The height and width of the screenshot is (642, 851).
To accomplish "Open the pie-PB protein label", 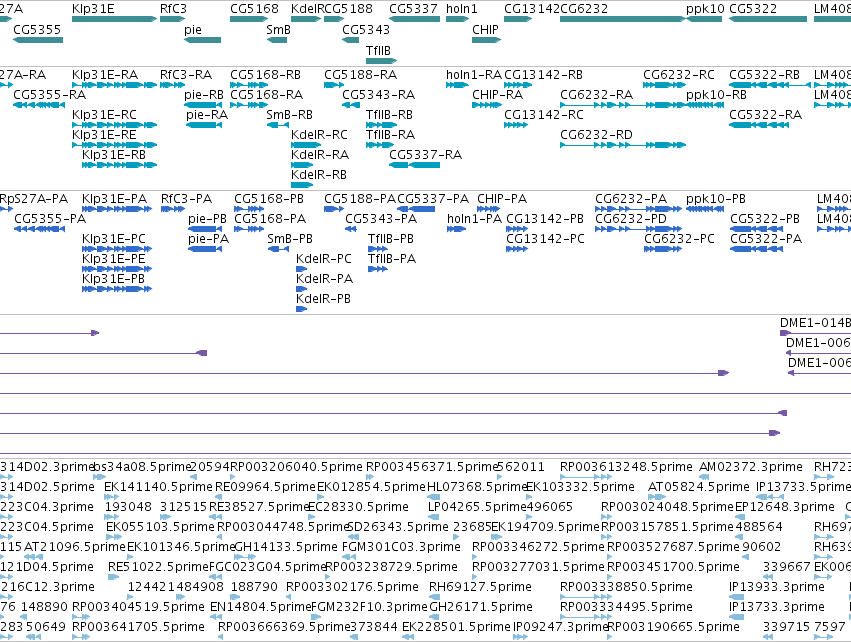I will tap(207, 219).
